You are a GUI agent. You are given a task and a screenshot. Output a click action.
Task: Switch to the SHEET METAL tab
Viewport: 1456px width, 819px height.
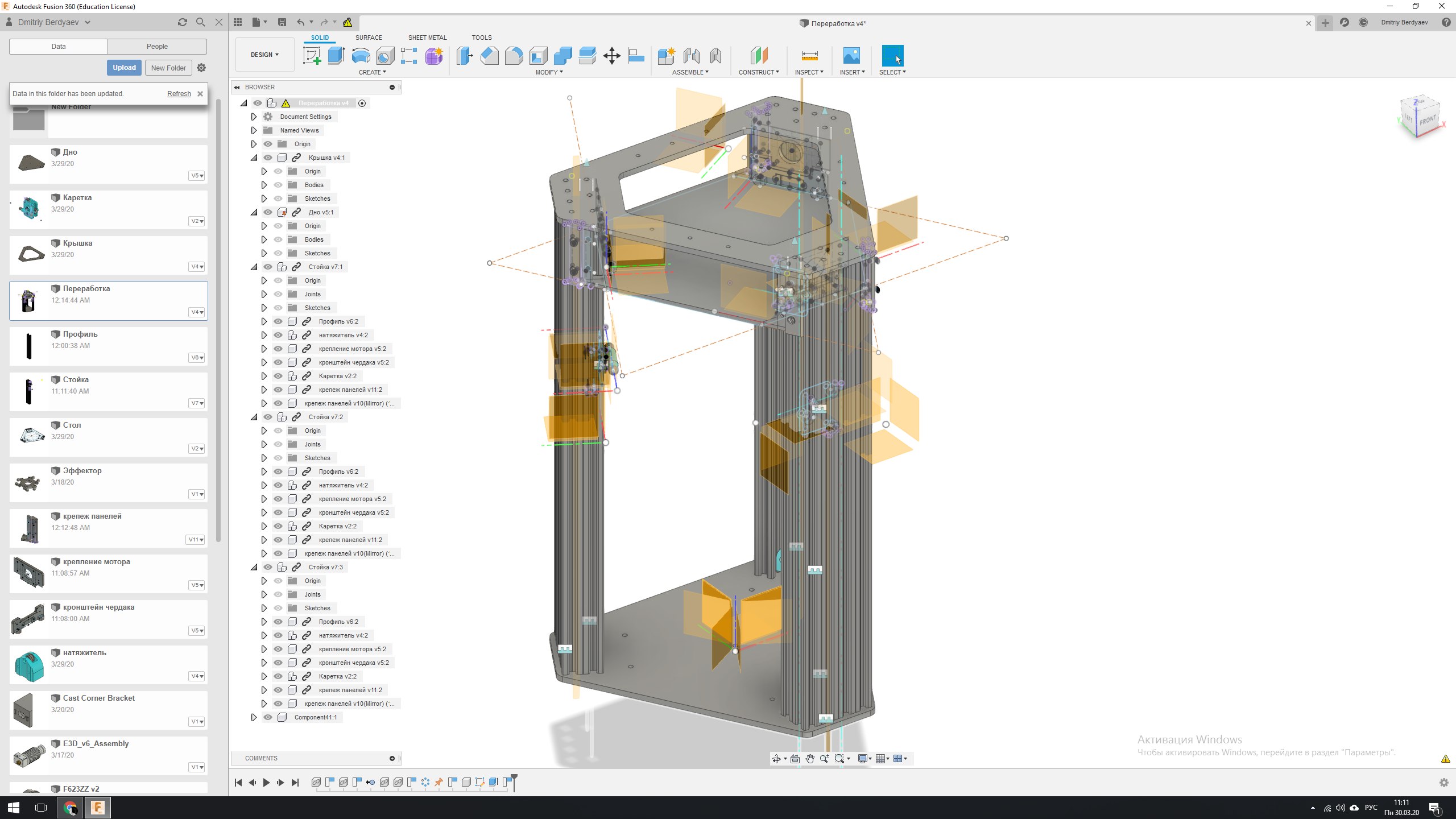pyautogui.click(x=427, y=38)
